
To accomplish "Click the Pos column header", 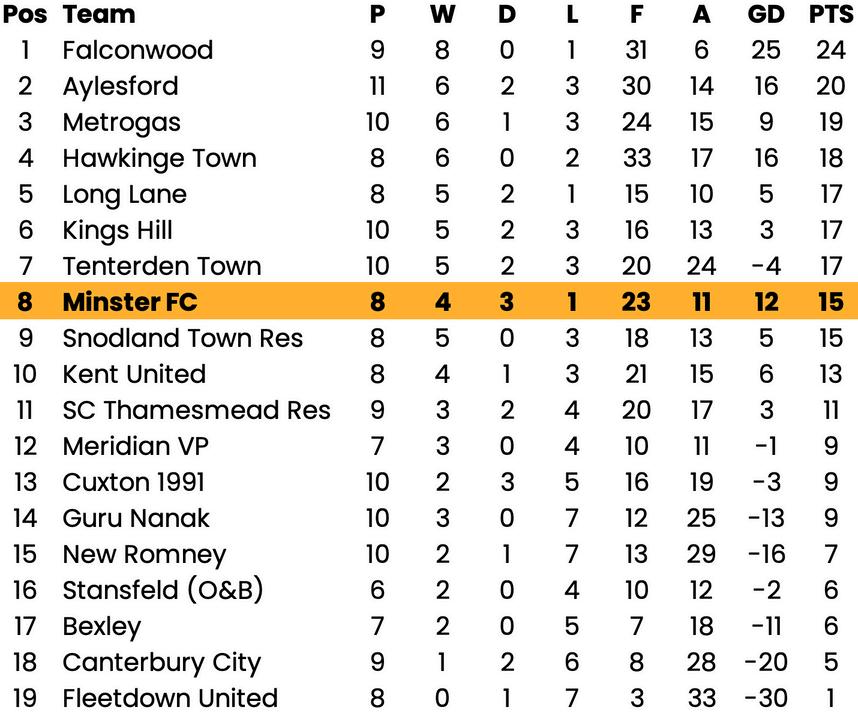I will pos(25,14).
